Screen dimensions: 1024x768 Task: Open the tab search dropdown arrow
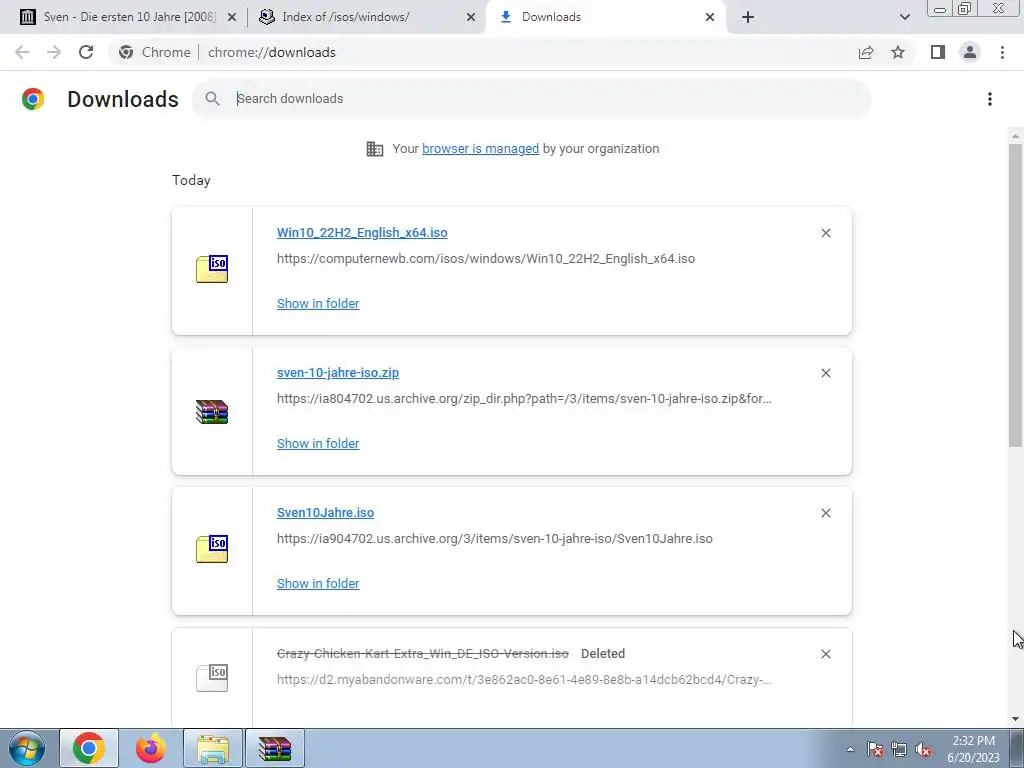[x=904, y=17]
